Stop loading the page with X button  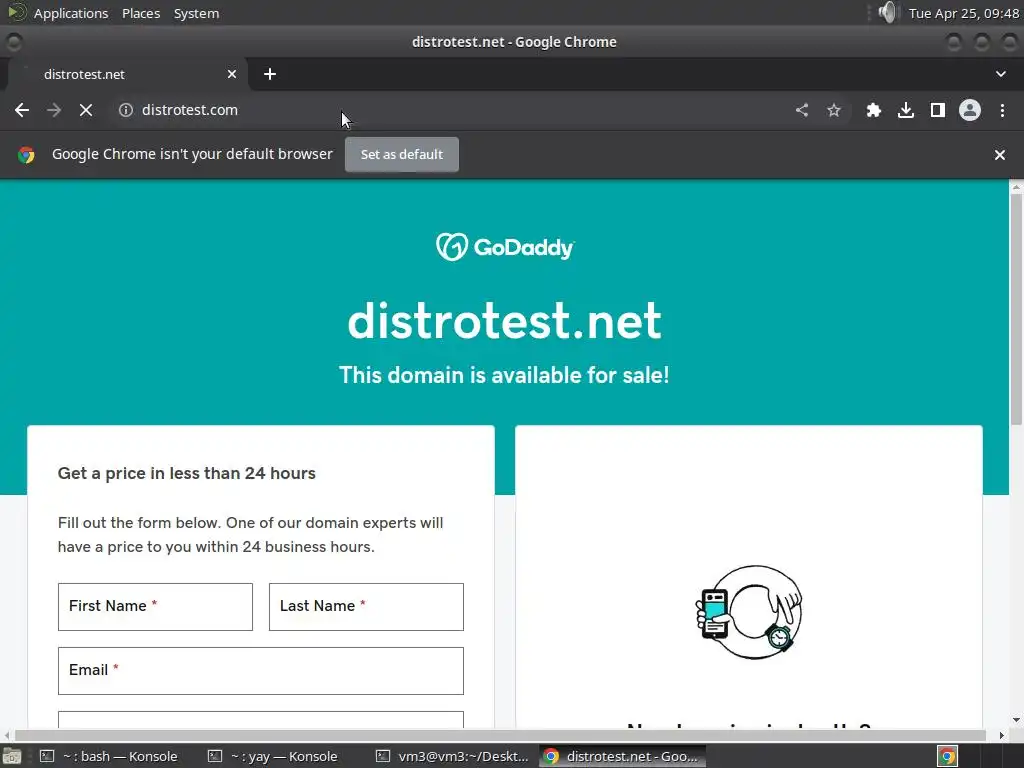pyautogui.click(x=86, y=110)
